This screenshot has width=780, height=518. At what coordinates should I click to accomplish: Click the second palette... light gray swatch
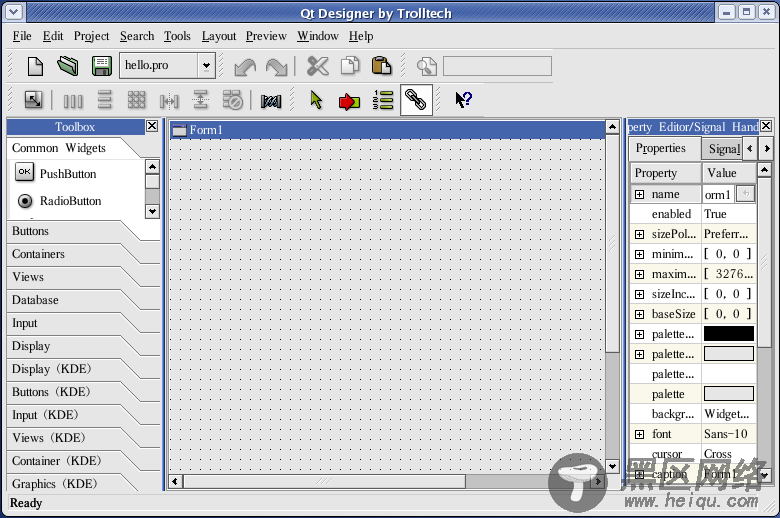pyautogui.click(x=729, y=354)
